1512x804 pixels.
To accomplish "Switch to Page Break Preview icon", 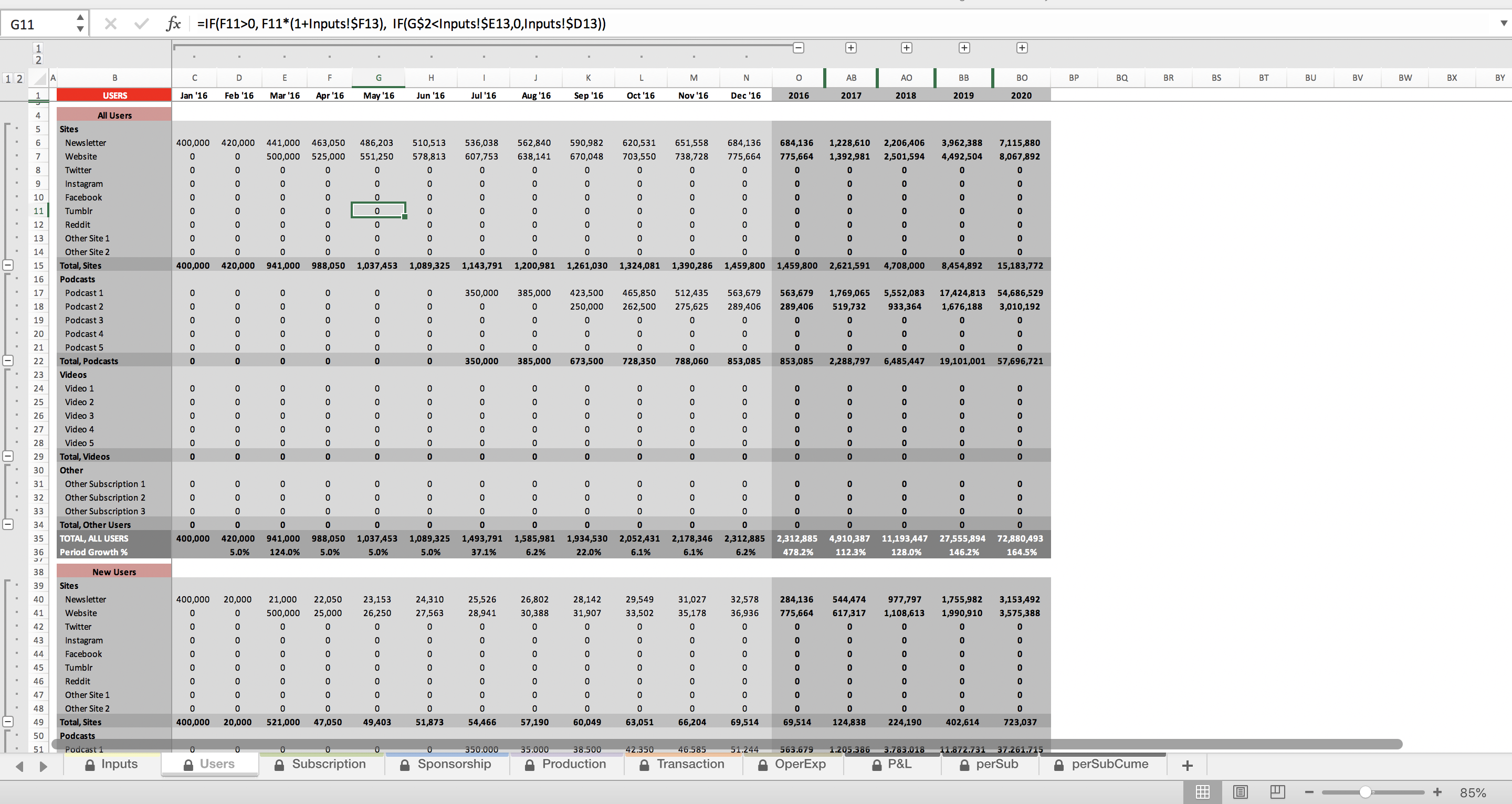I will (x=1277, y=792).
